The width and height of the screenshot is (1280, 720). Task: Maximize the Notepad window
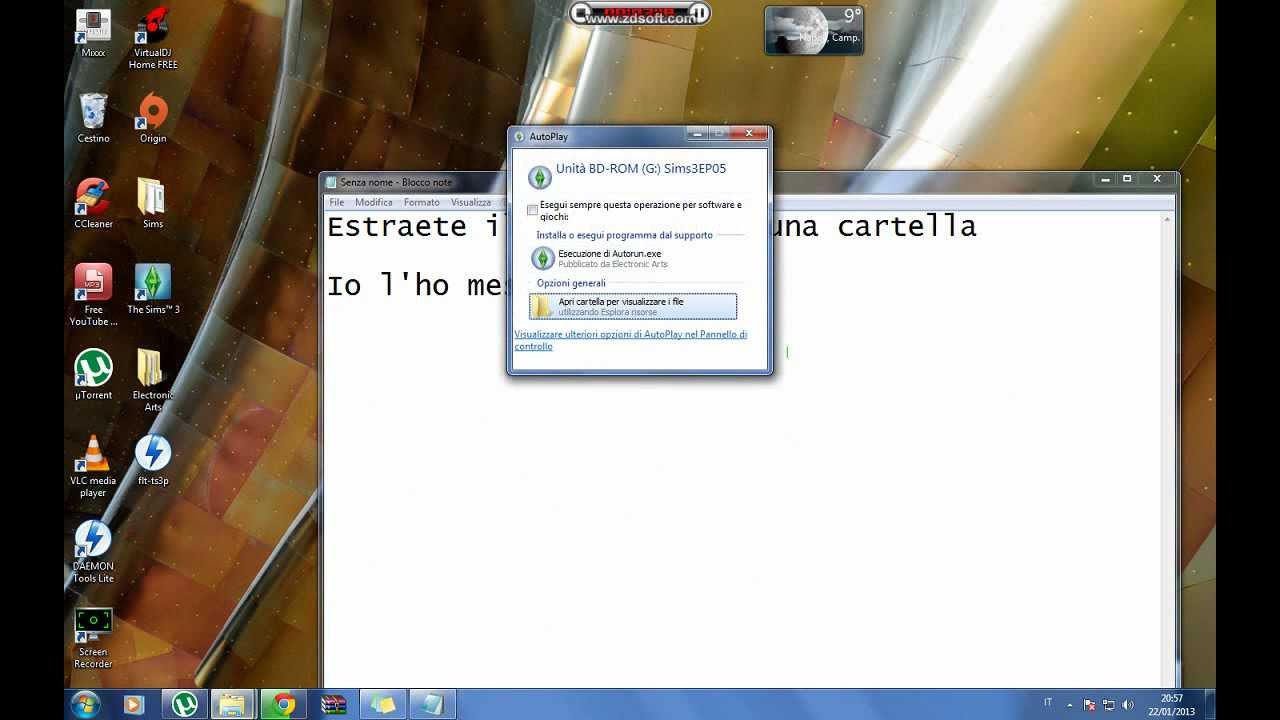1127,179
